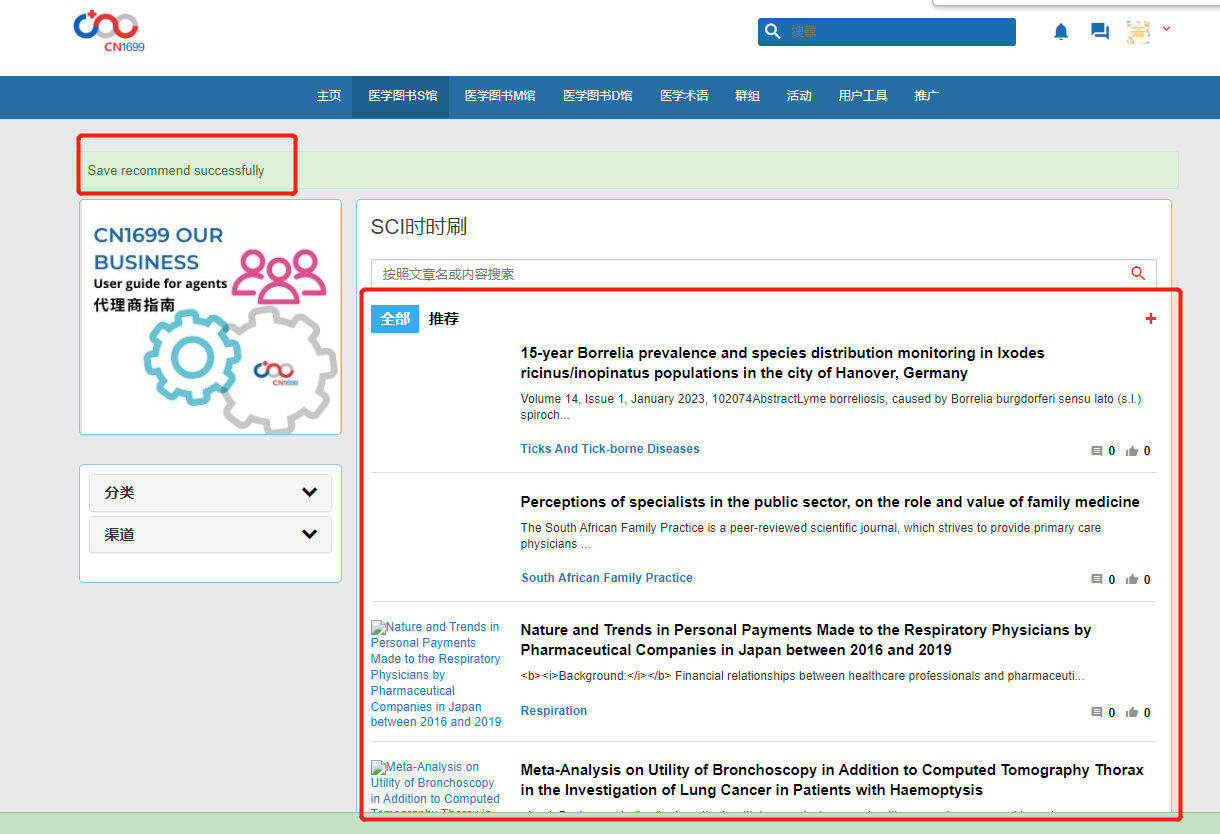Like the Borrelia prevalence article
1220x834 pixels.
coord(1132,451)
